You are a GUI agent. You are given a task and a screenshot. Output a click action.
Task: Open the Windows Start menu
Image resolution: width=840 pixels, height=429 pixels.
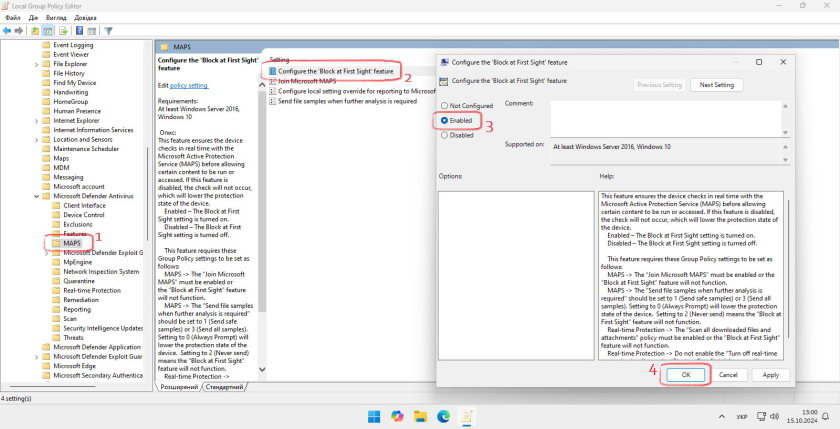374,416
